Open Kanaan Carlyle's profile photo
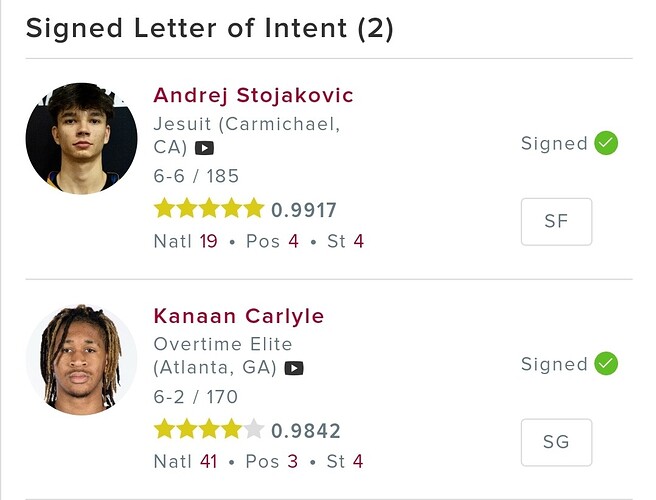The width and height of the screenshot is (656, 500). coord(81,360)
